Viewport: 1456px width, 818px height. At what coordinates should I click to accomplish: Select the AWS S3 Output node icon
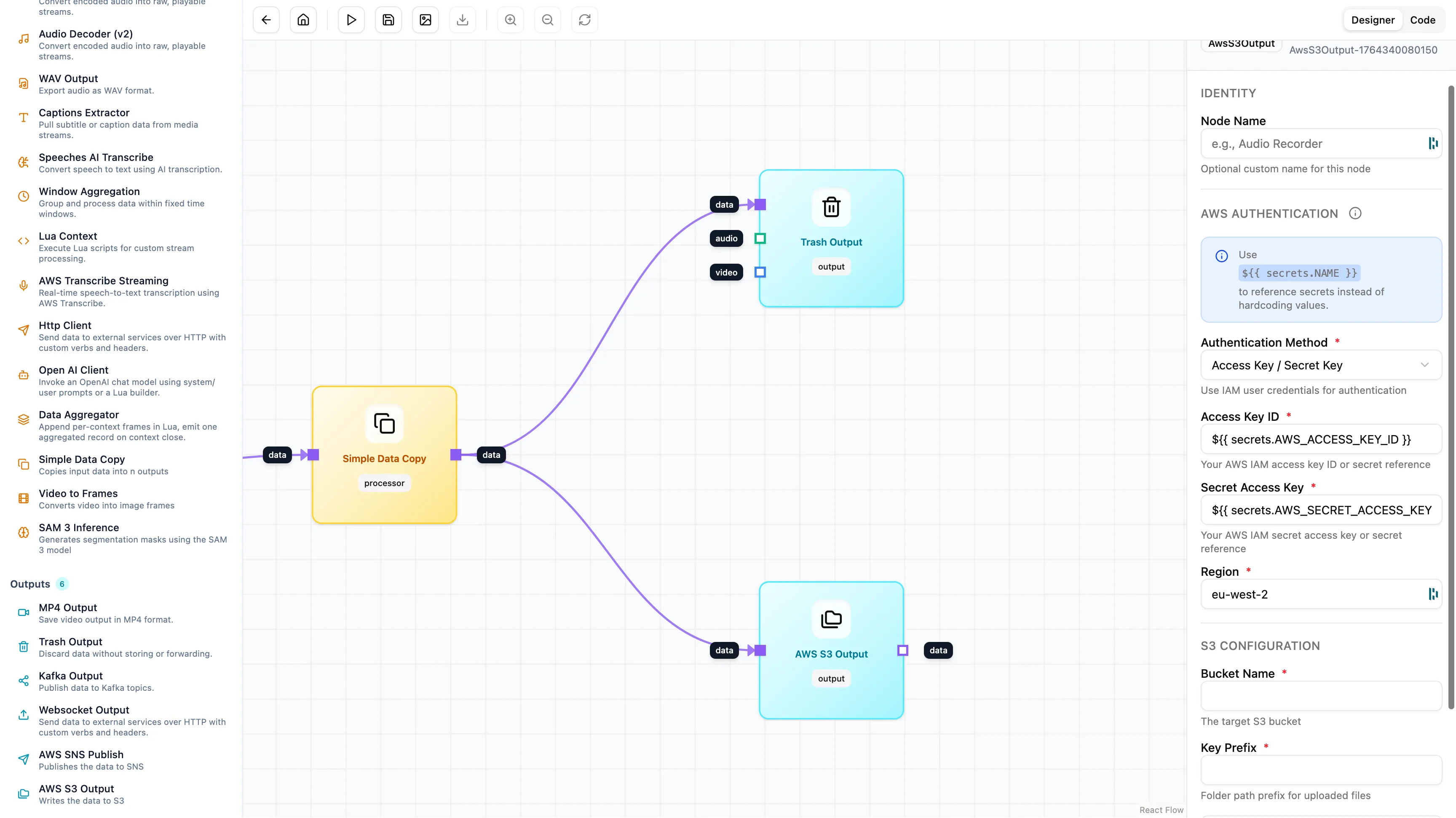click(x=831, y=619)
